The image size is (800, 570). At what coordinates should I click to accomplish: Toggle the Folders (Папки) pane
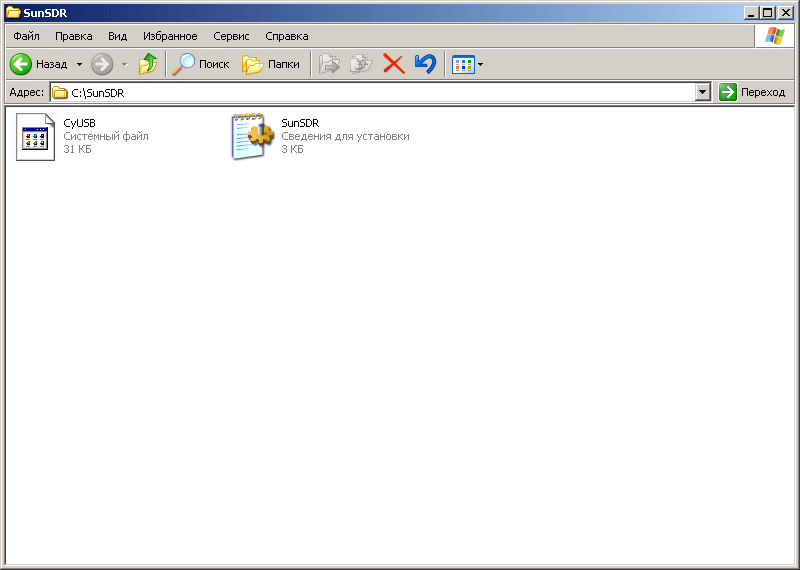[x=270, y=64]
